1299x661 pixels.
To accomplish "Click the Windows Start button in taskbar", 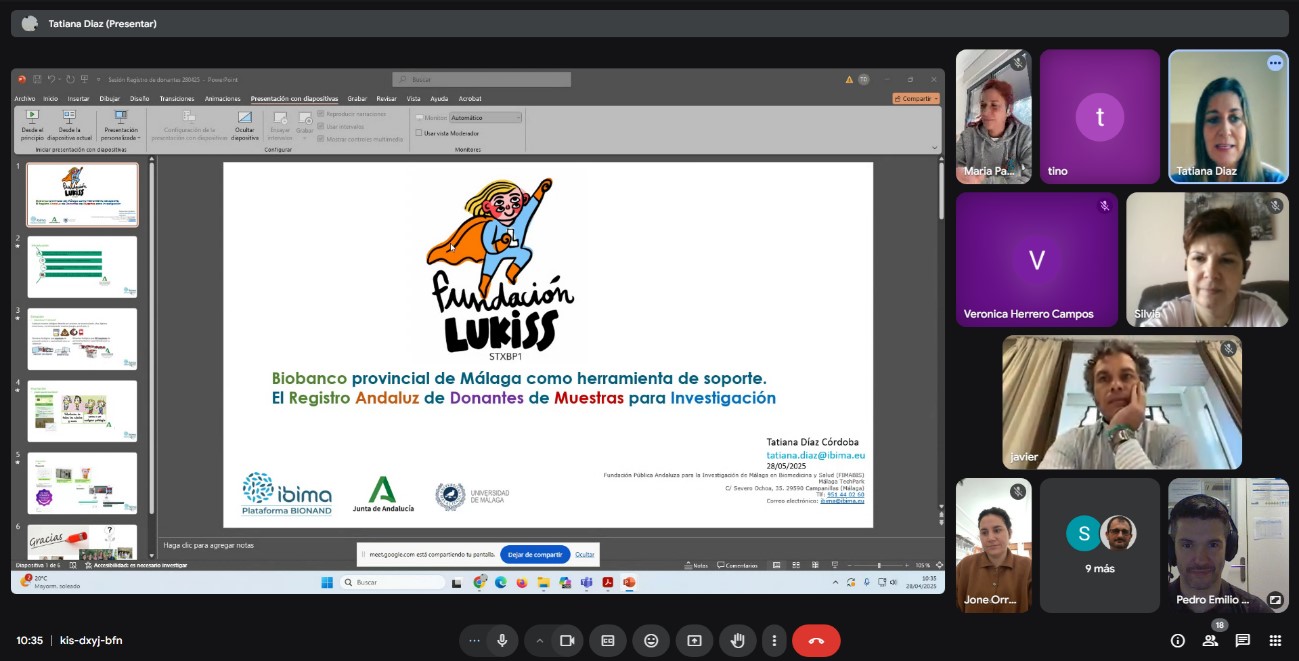I will 326,582.
